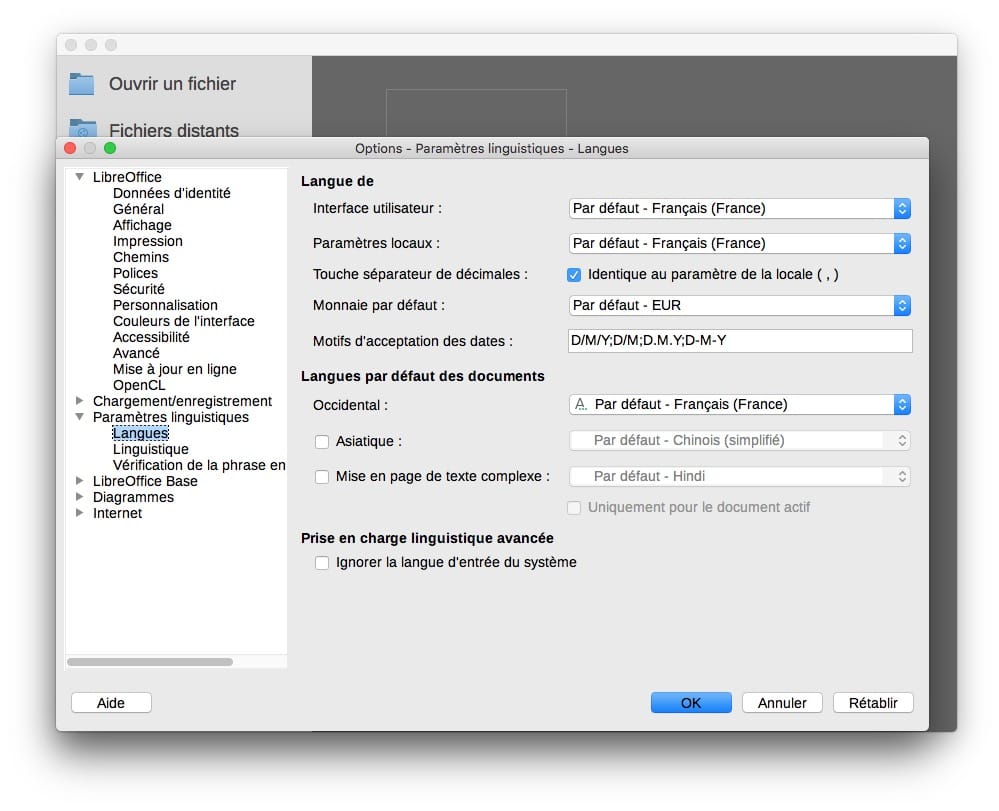999x811 pixels.
Task: Expand the Diagrammes node
Action: coord(80,496)
